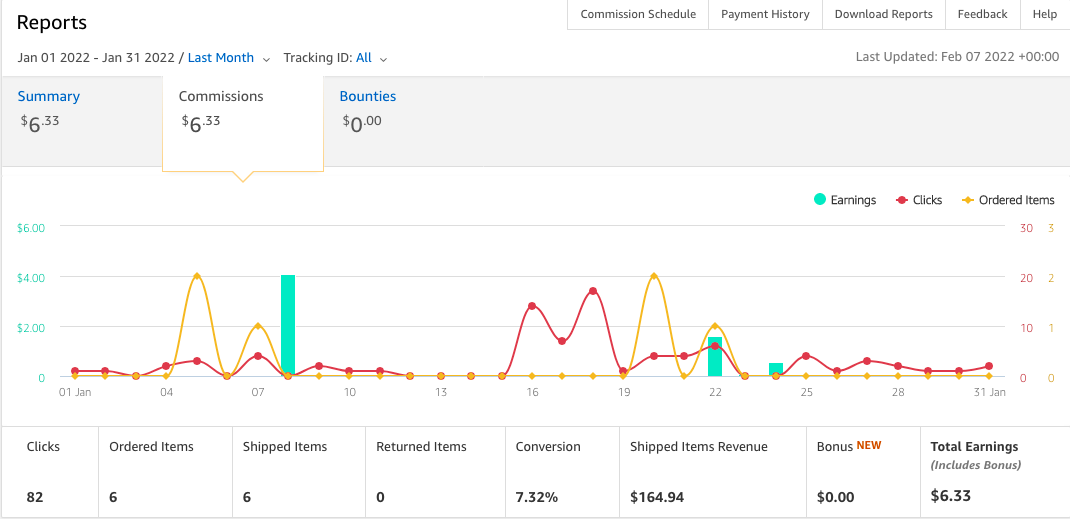Viewport: 1070px width, 519px height.
Task: Click the Clicks peak point on Jan 18
Action: click(x=593, y=291)
